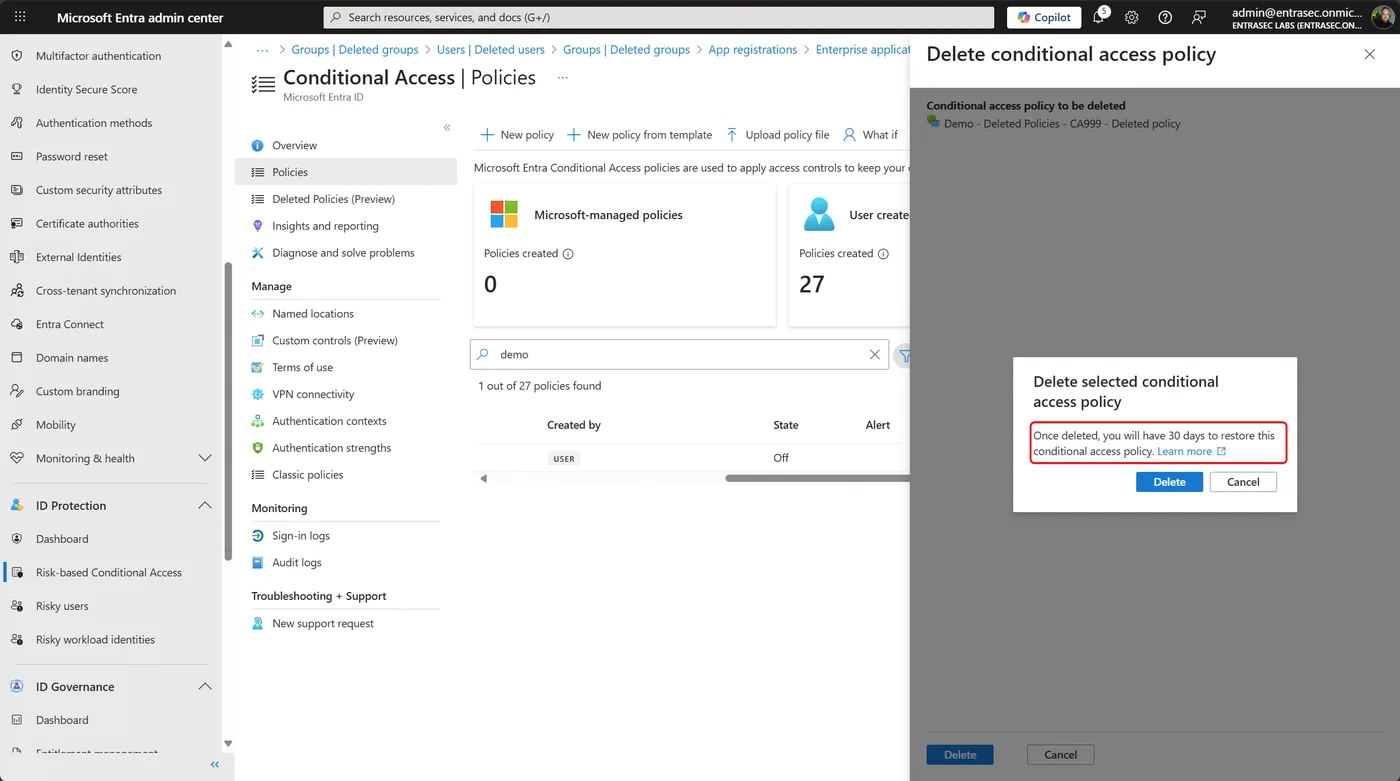Click Cancel at the panel bottom

point(1060,755)
